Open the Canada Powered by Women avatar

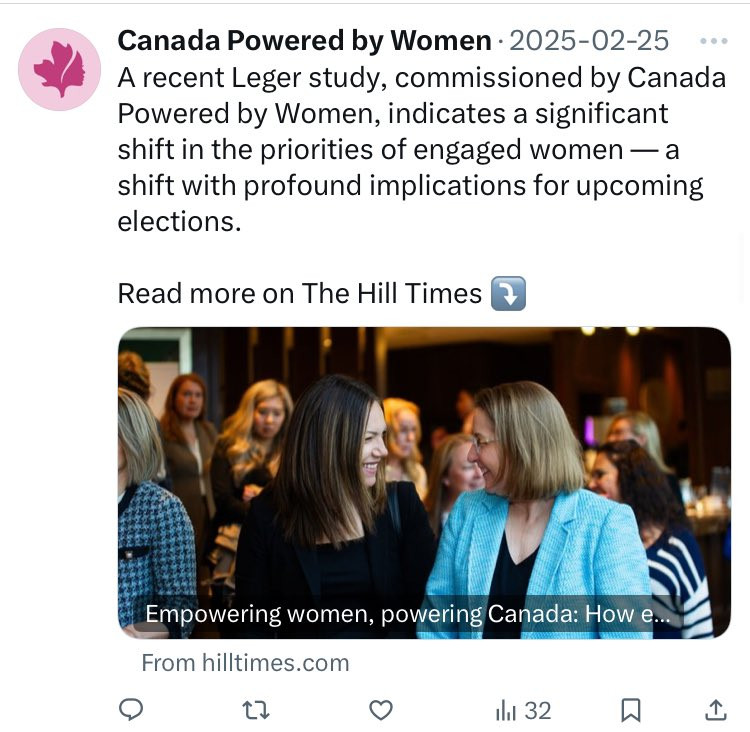[x=60, y=69]
